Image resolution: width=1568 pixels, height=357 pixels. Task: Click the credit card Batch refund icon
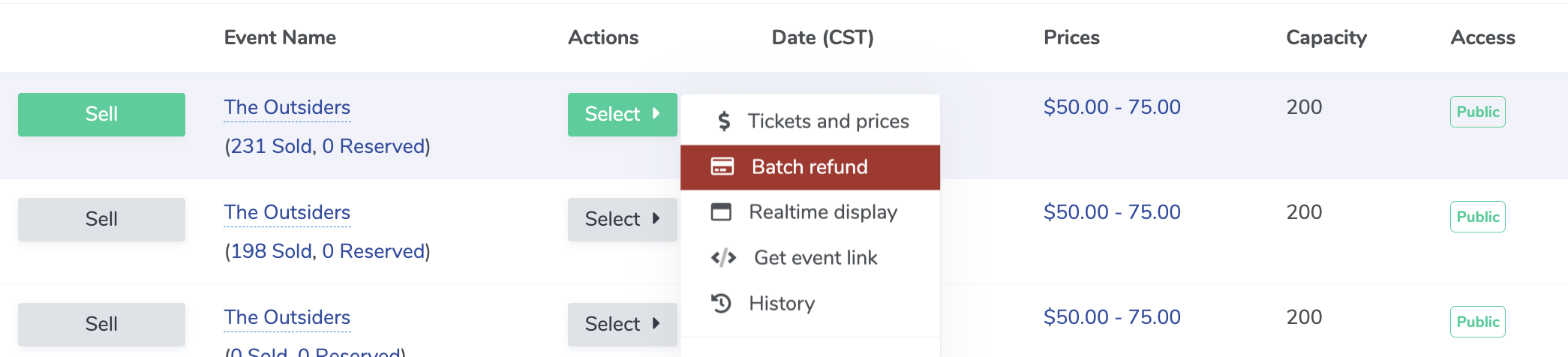click(x=722, y=166)
